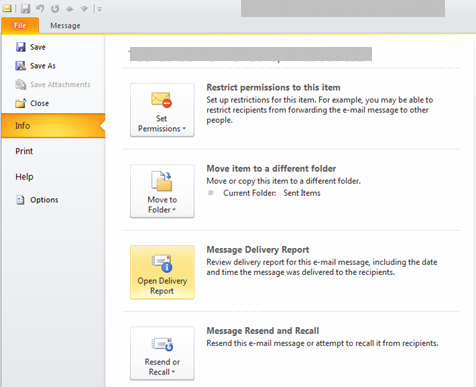The image size is (476, 387).
Task: Go to previous item with up arrow
Action: click(x=69, y=9)
